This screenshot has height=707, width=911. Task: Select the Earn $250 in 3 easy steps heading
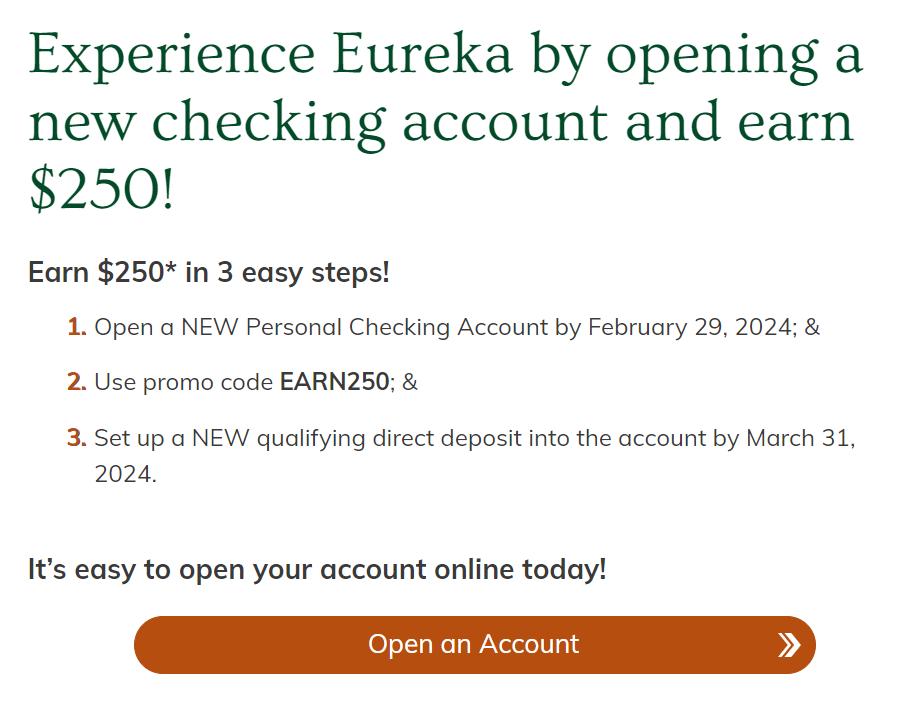[209, 272]
